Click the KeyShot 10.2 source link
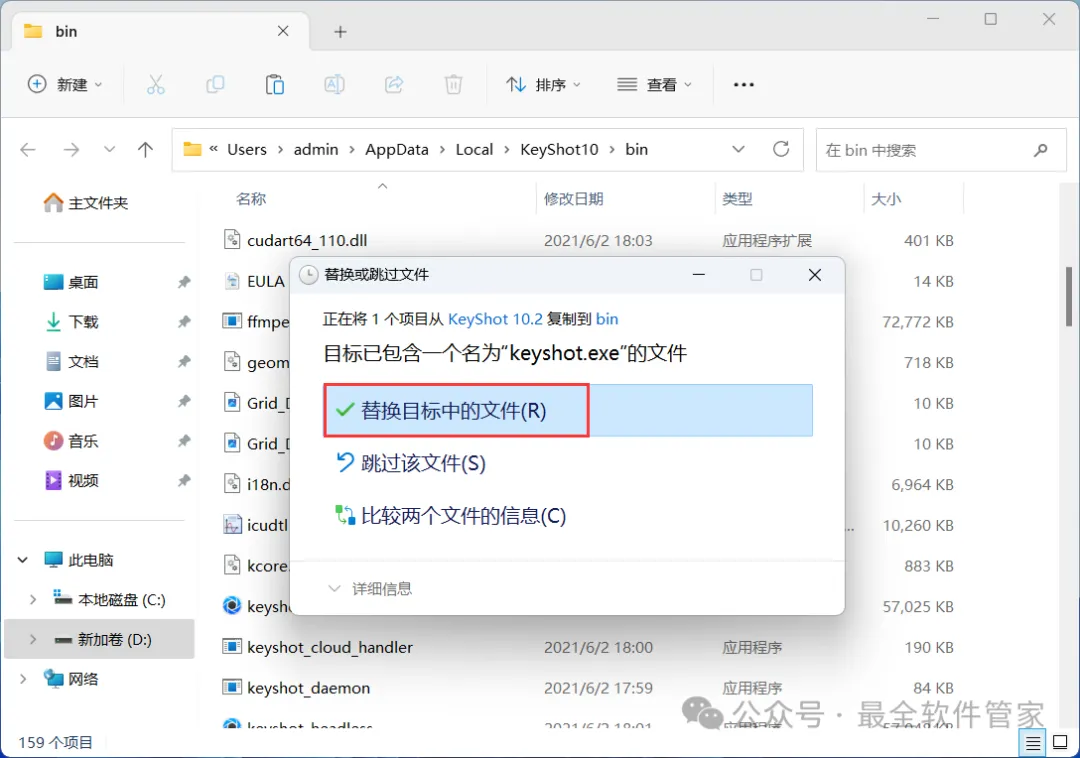 [x=495, y=319]
